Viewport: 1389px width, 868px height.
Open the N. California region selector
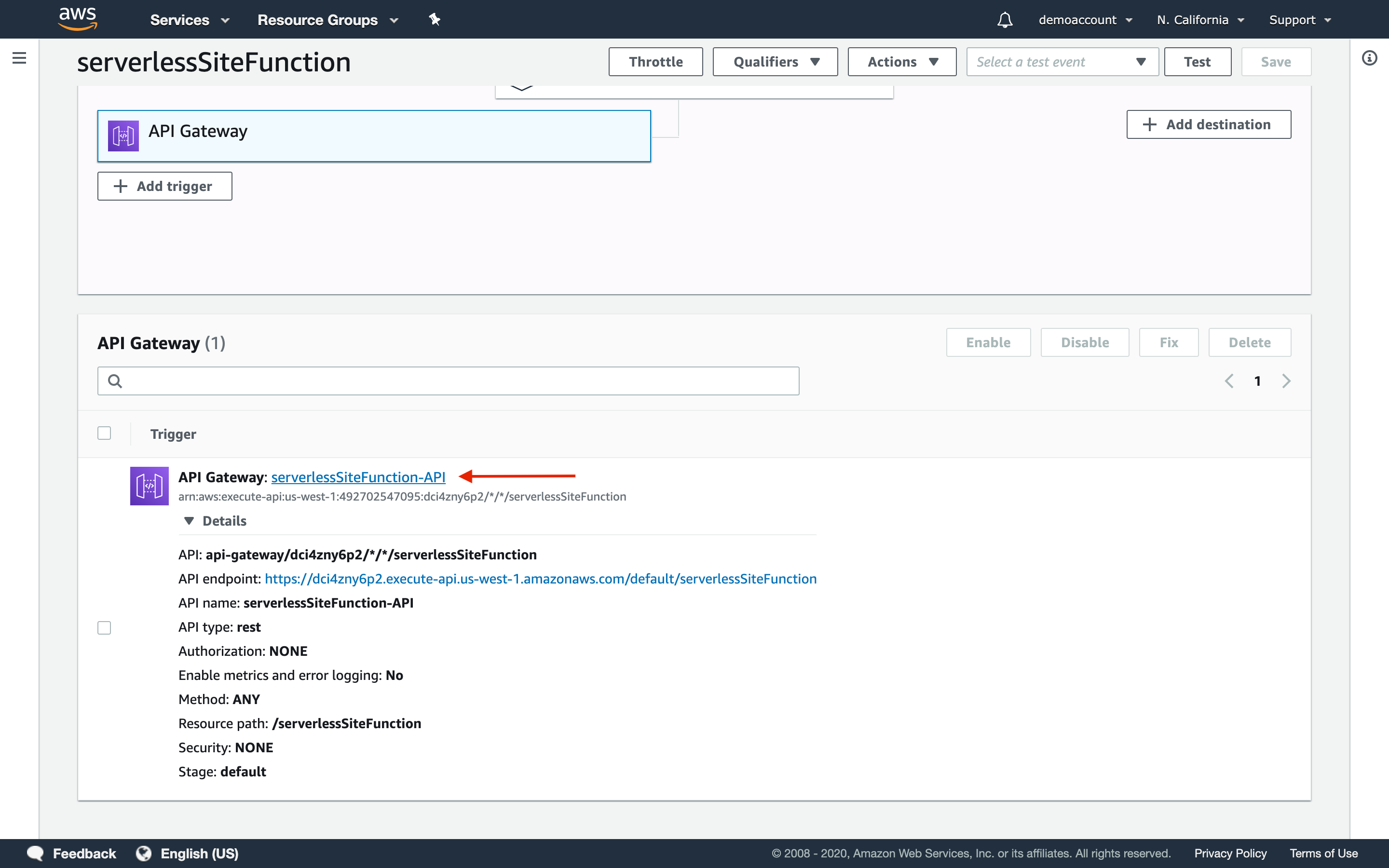(1200, 20)
